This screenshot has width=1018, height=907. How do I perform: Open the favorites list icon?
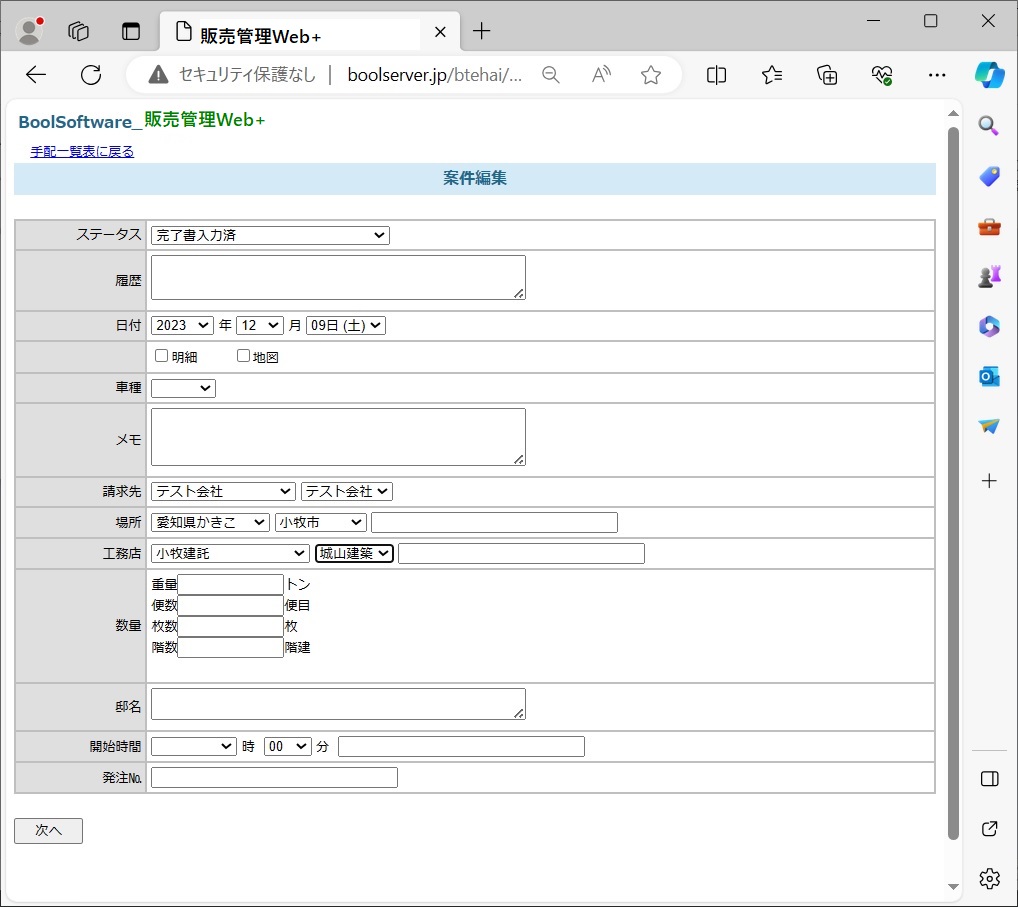(x=771, y=75)
